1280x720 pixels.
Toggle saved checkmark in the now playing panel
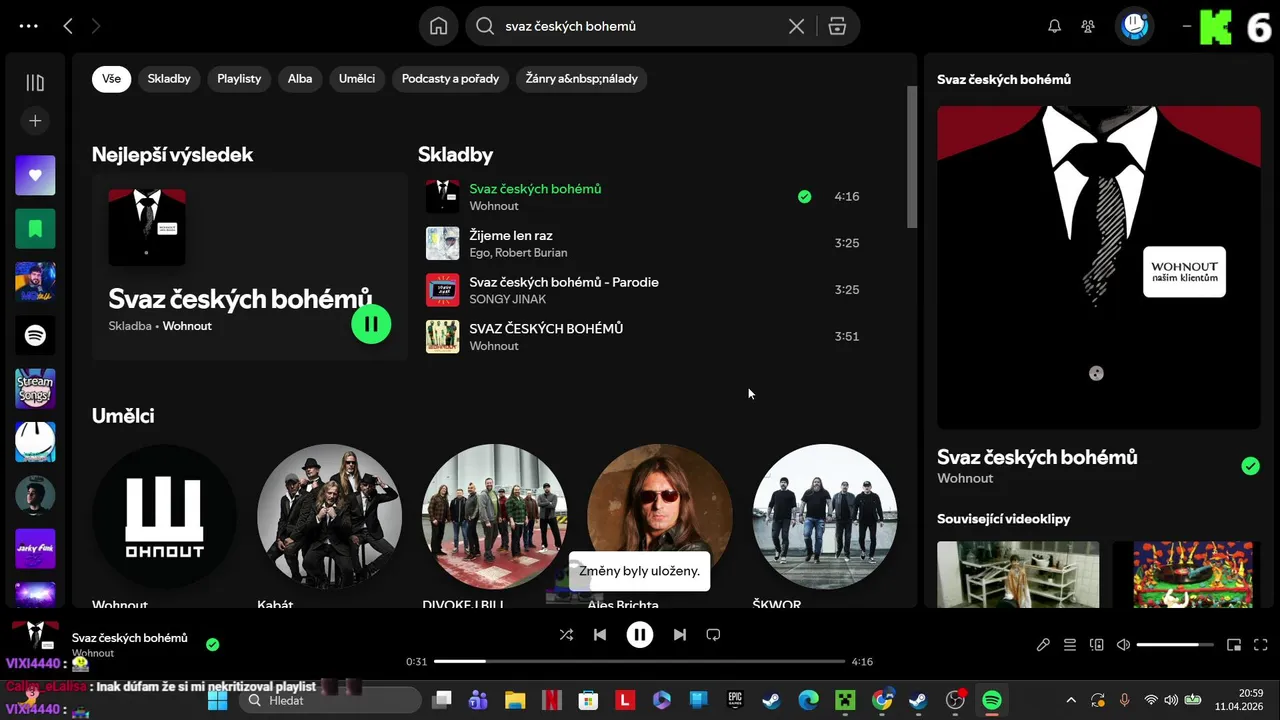[x=1250, y=466]
